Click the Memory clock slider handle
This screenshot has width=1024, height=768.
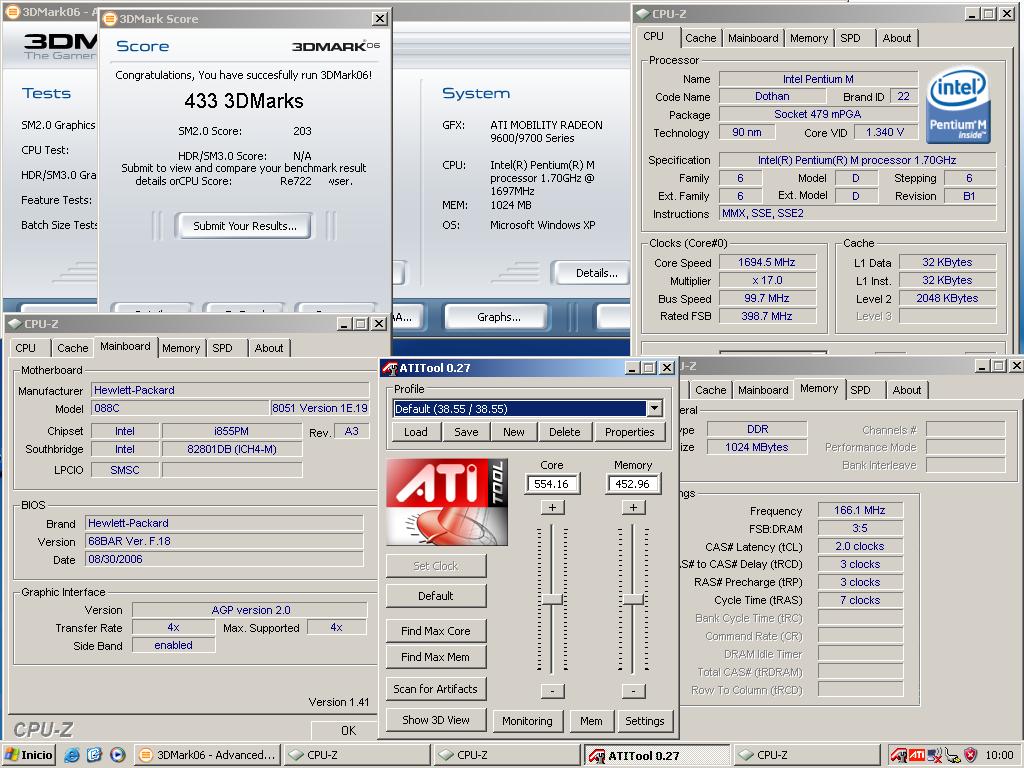pos(633,599)
